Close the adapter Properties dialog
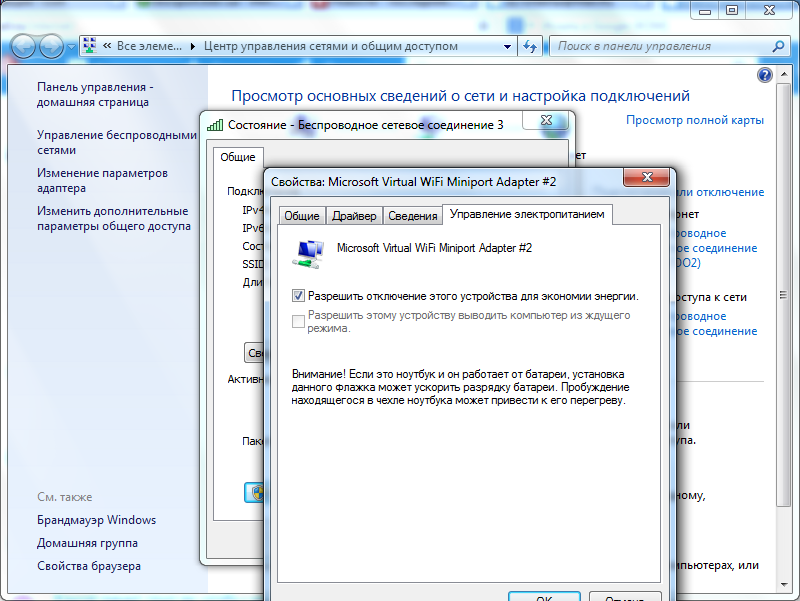The height and width of the screenshot is (601, 800). 646,177
